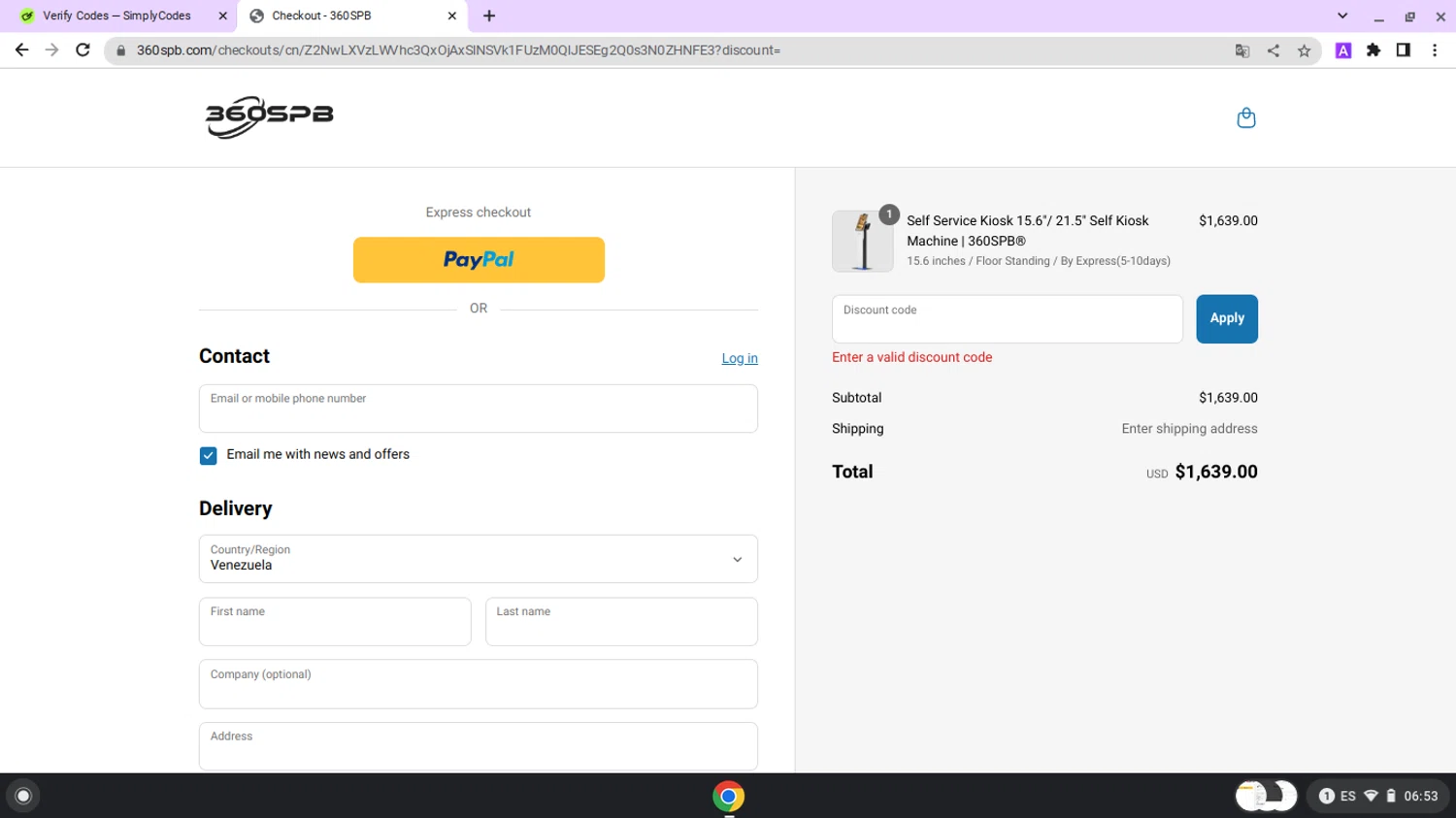The image size is (1456, 818).
Task: Click the 'Enter shipping address' text
Action: tap(1189, 429)
